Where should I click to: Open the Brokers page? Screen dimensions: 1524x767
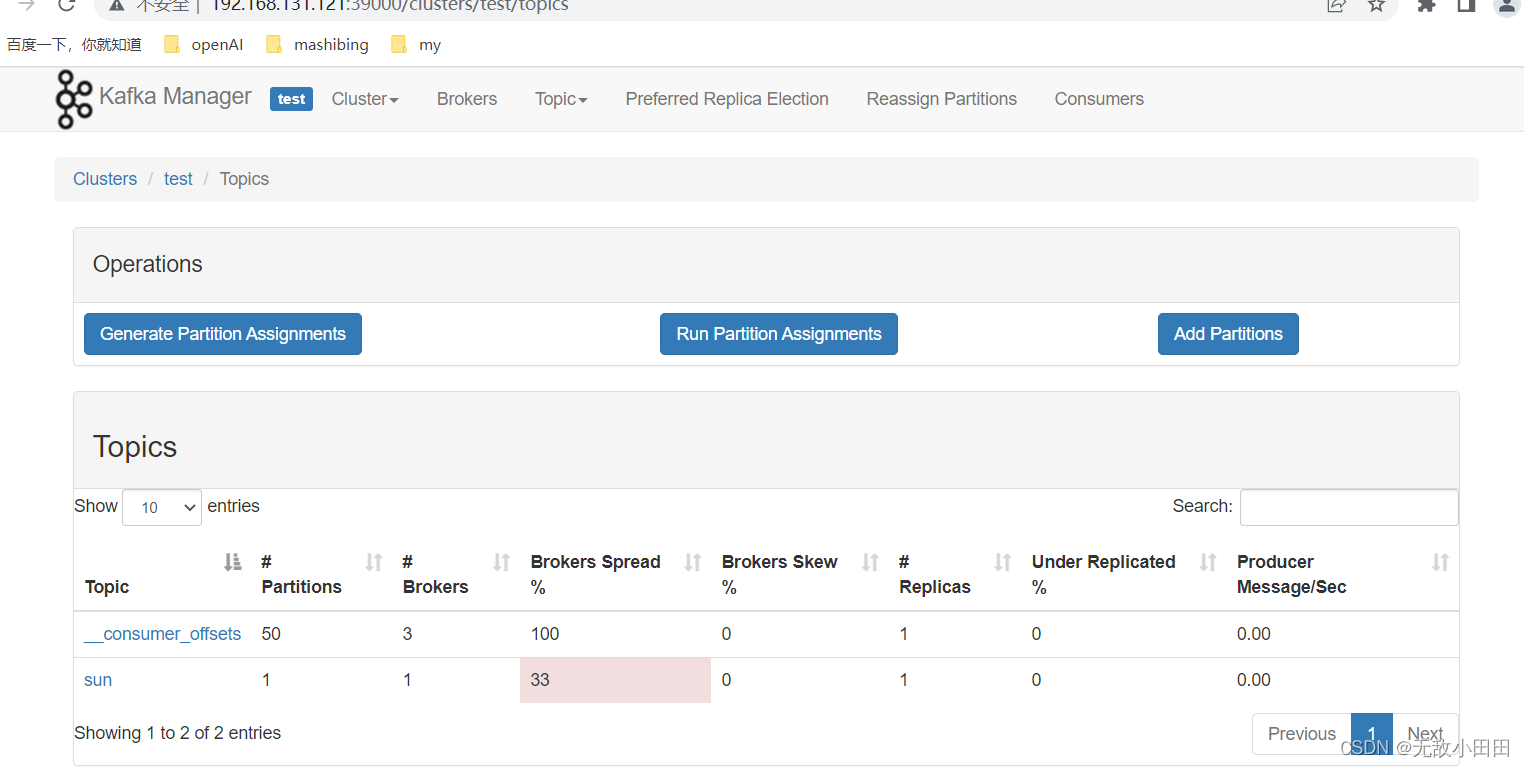[x=467, y=99]
